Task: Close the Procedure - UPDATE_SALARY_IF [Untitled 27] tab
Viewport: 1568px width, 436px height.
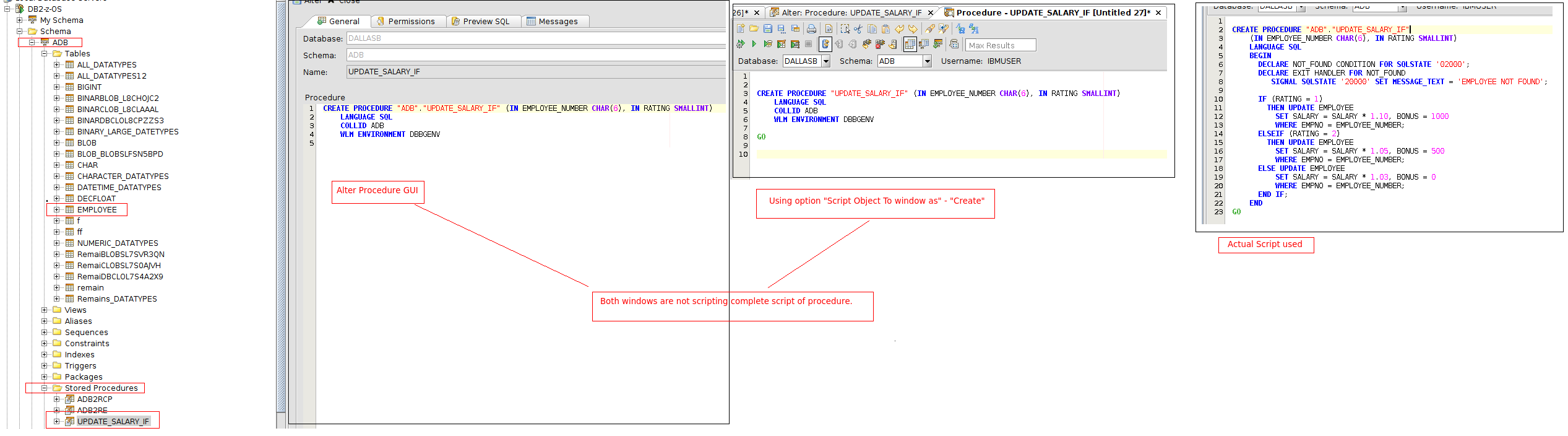Action: click(x=1158, y=12)
